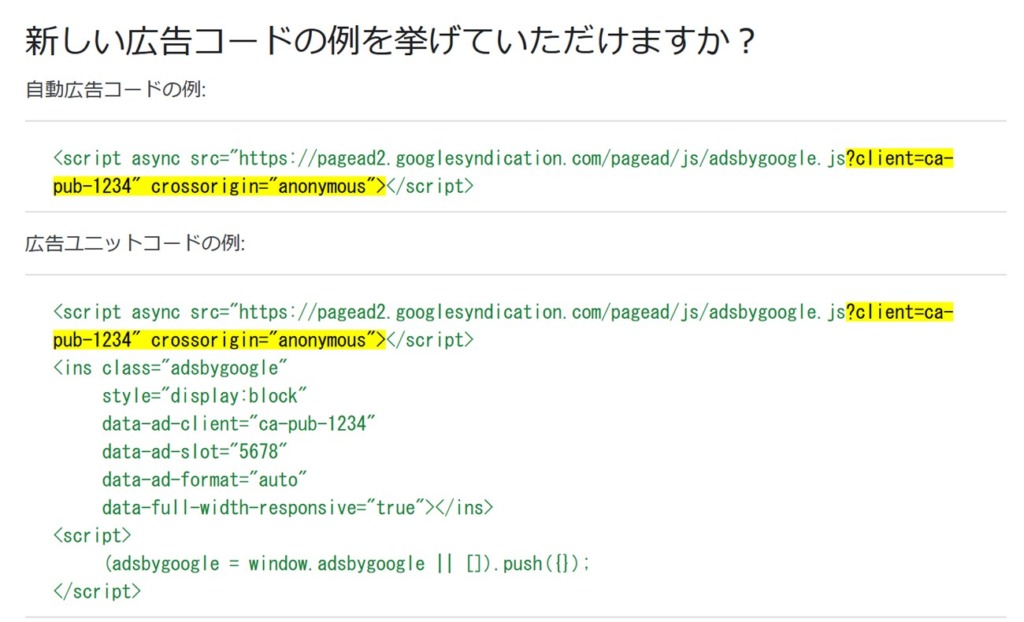
Task: Click the line data-full-width-responsive="true"
Action: tap(298, 508)
